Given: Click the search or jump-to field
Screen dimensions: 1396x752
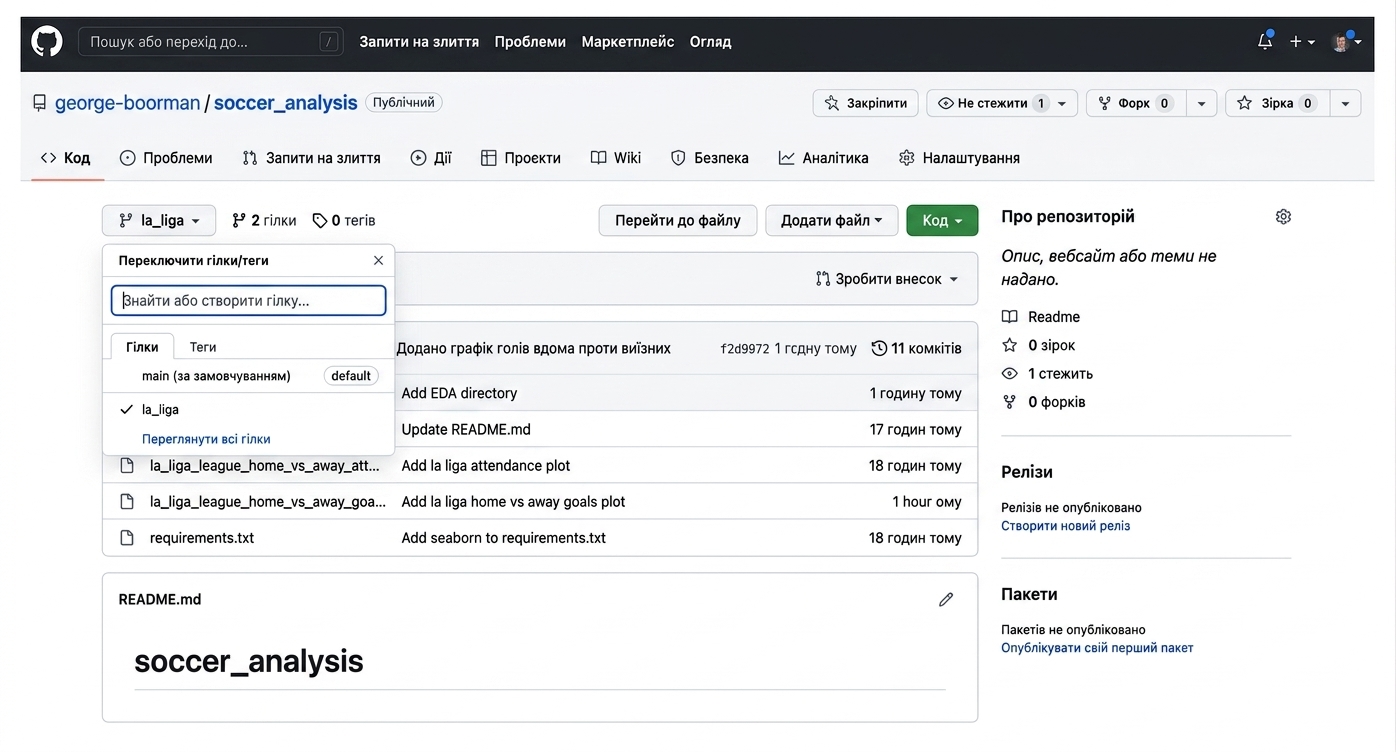Looking at the screenshot, I should click(x=211, y=42).
